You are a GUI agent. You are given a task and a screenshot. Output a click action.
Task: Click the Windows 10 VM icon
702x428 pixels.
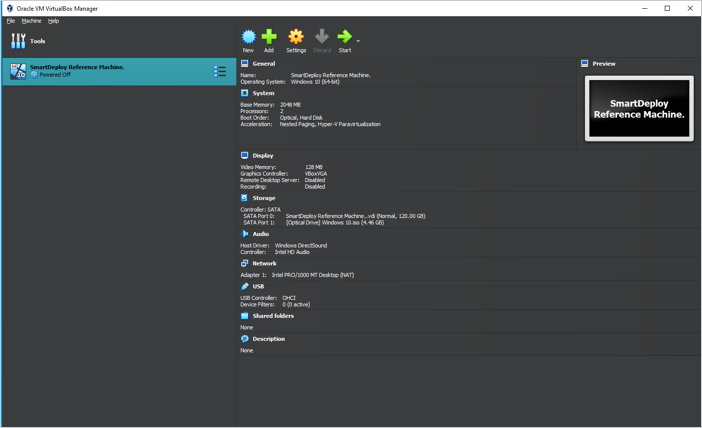18,71
